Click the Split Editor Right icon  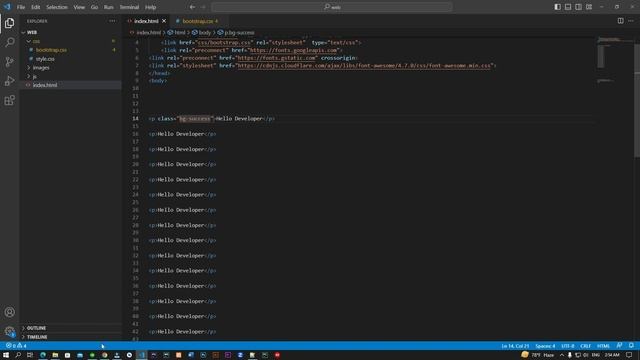click(x=620, y=21)
